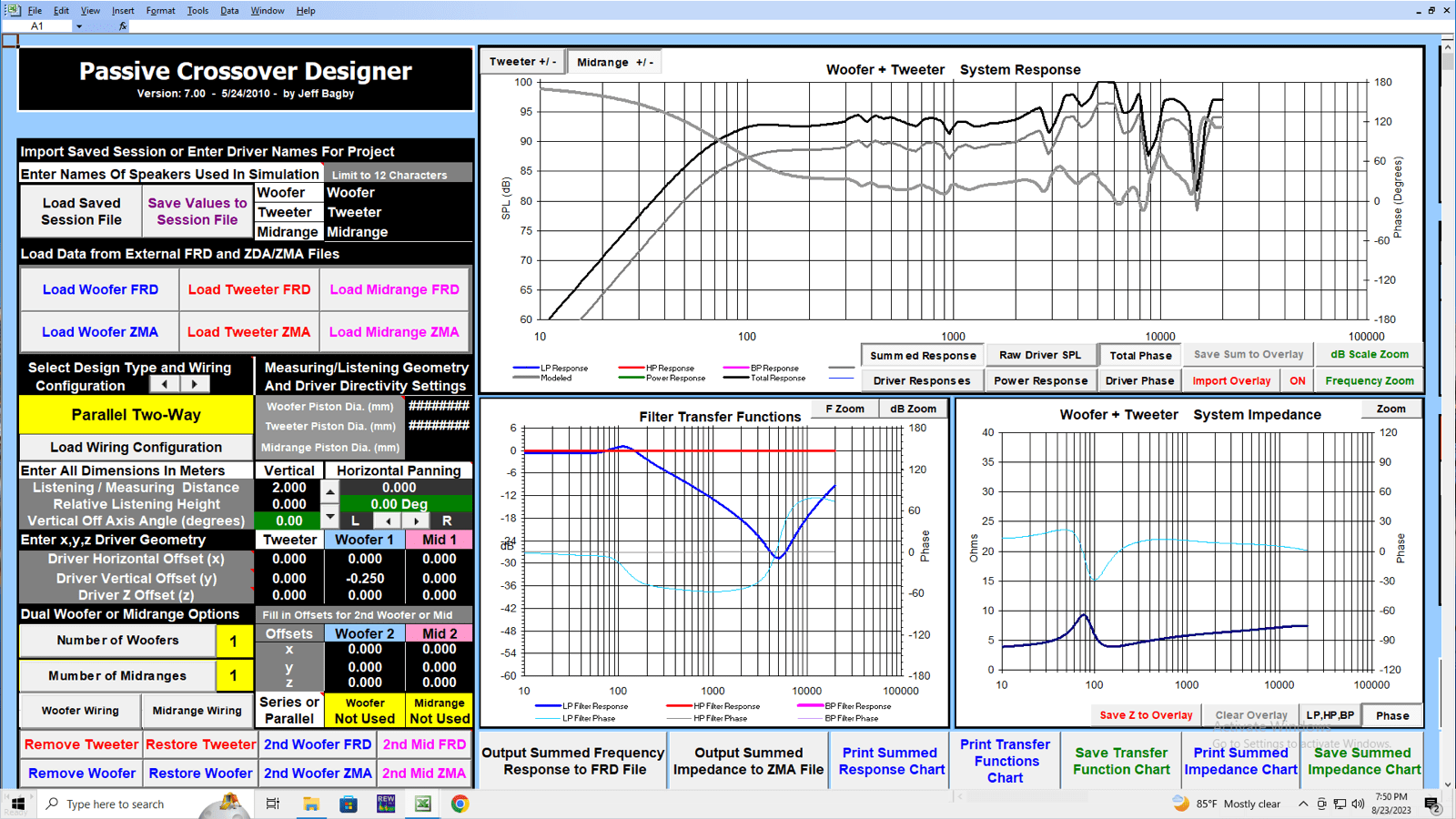The height and width of the screenshot is (819, 1456).
Task: Open Google Chrome from the taskbar
Action: click(460, 804)
